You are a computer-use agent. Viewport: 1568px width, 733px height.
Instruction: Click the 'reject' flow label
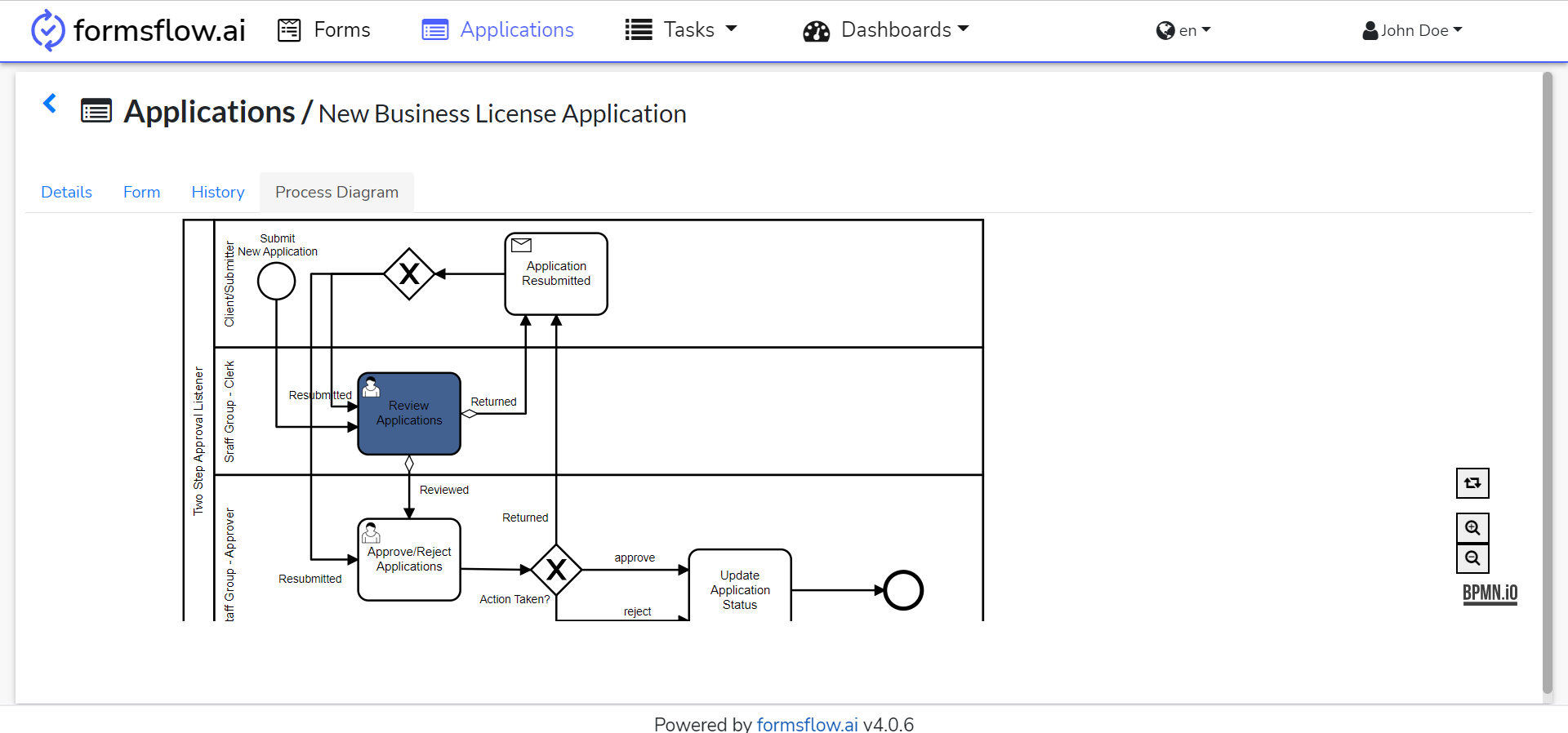point(637,611)
